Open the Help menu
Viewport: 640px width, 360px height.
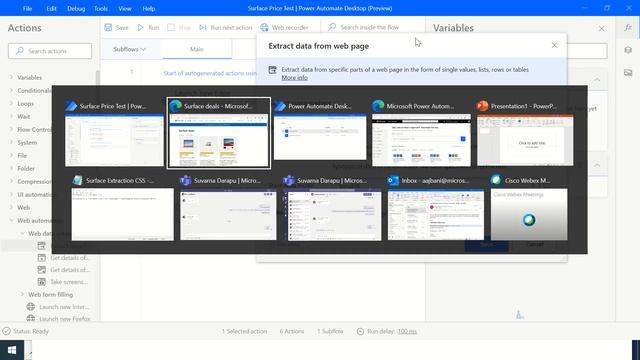tap(149, 8)
